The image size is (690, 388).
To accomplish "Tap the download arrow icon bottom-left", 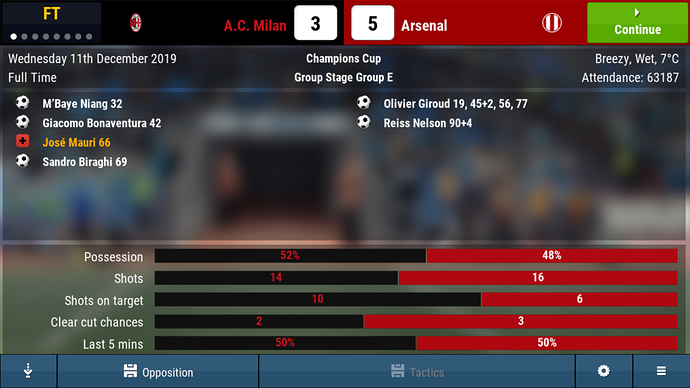I will pos(28,371).
